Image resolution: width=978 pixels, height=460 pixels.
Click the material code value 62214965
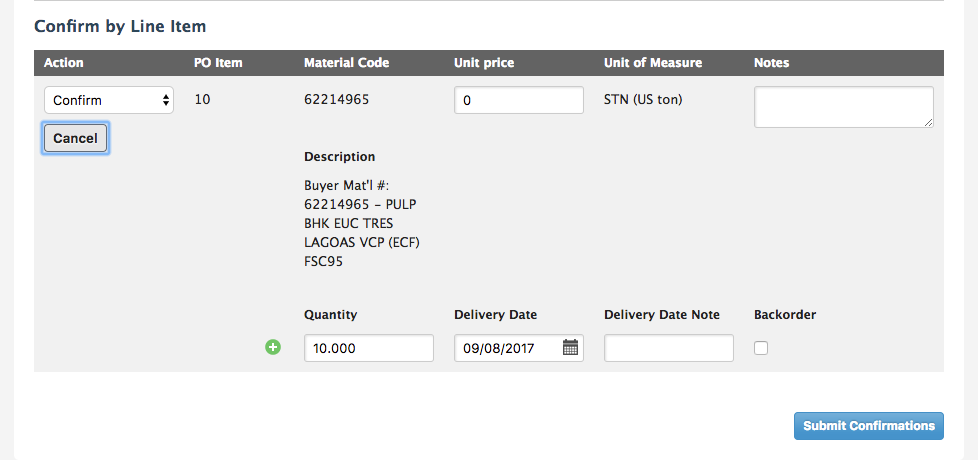coord(337,99)
